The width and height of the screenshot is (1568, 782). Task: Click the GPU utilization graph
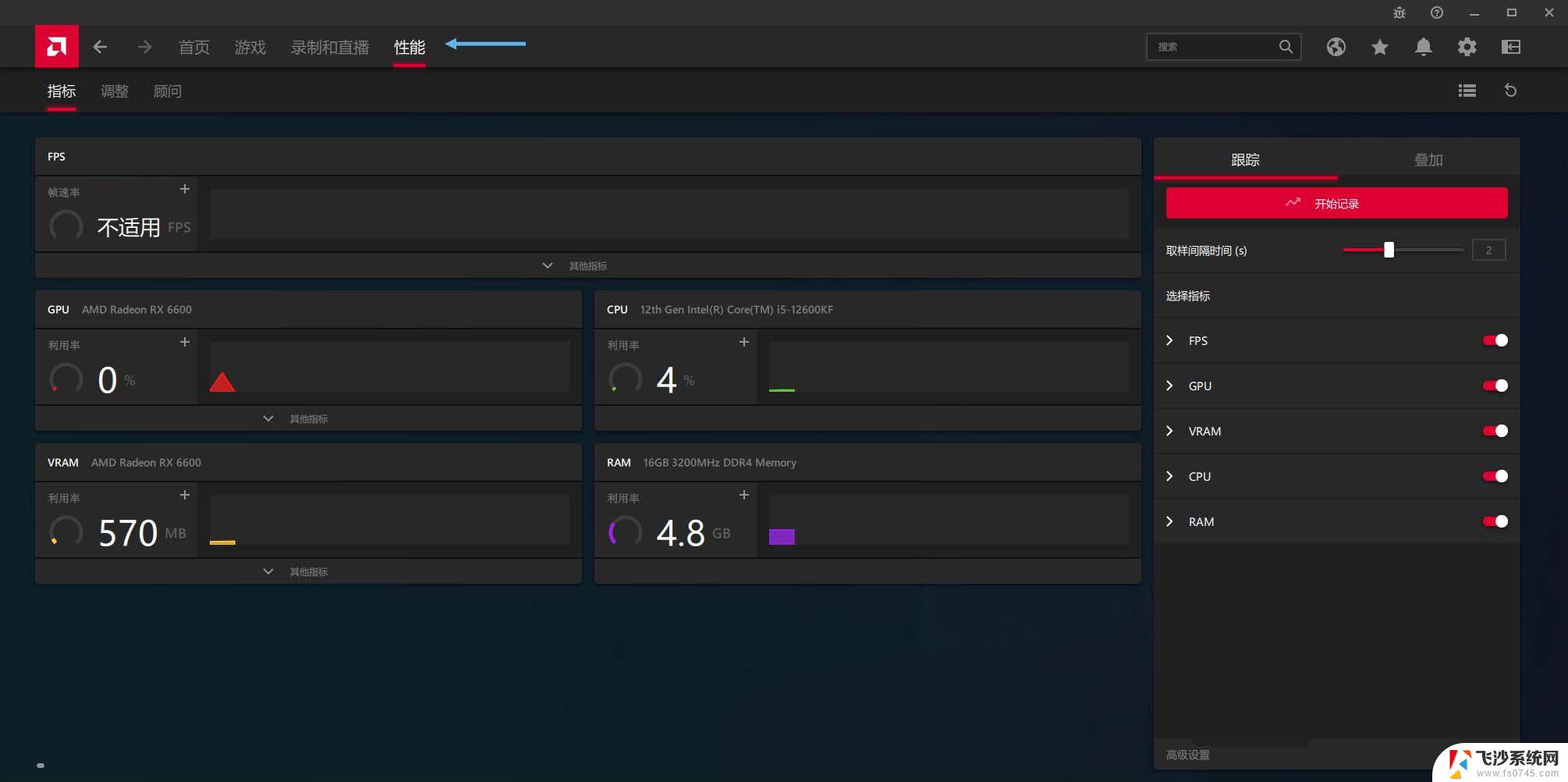pyautogui.click(x=389, y=366)
